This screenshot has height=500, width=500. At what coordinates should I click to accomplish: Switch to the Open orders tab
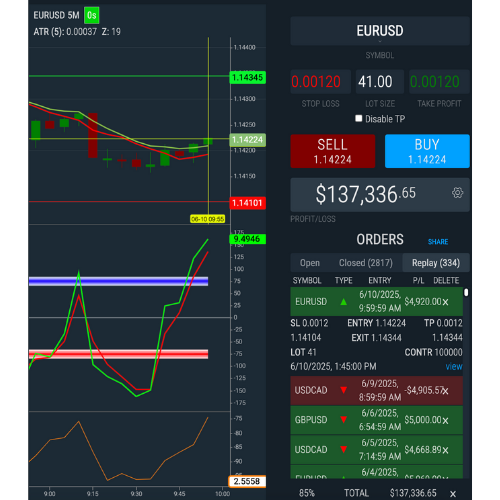pos(310,263)
